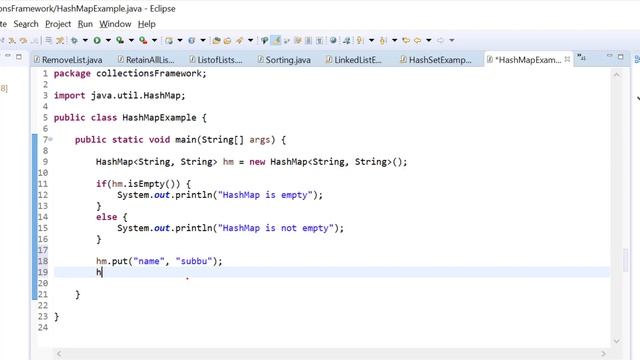The height and width of the screenshot is (360, 640).
Task: Expand the Debug icon's dropdown arrow
Action: pos(85,40)
